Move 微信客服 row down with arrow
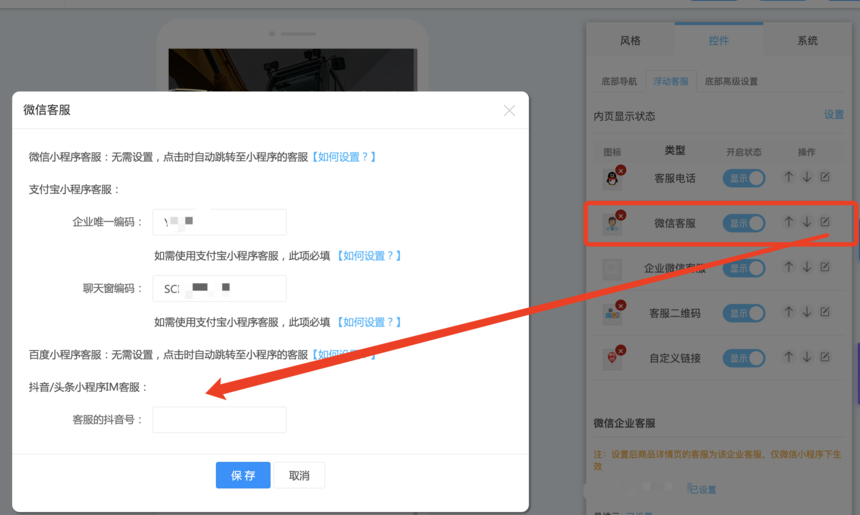 point(807,222)
